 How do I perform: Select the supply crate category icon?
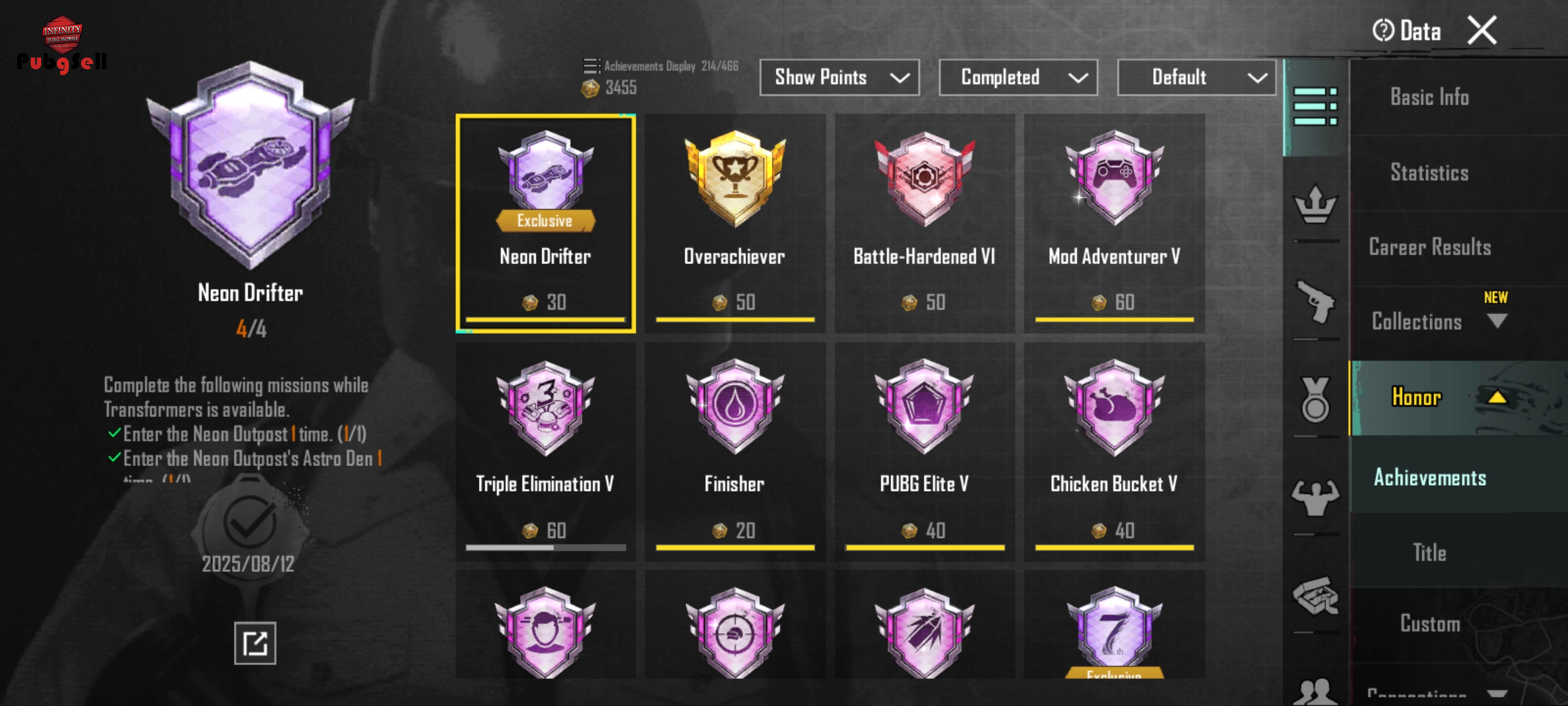click(1315, 596)
